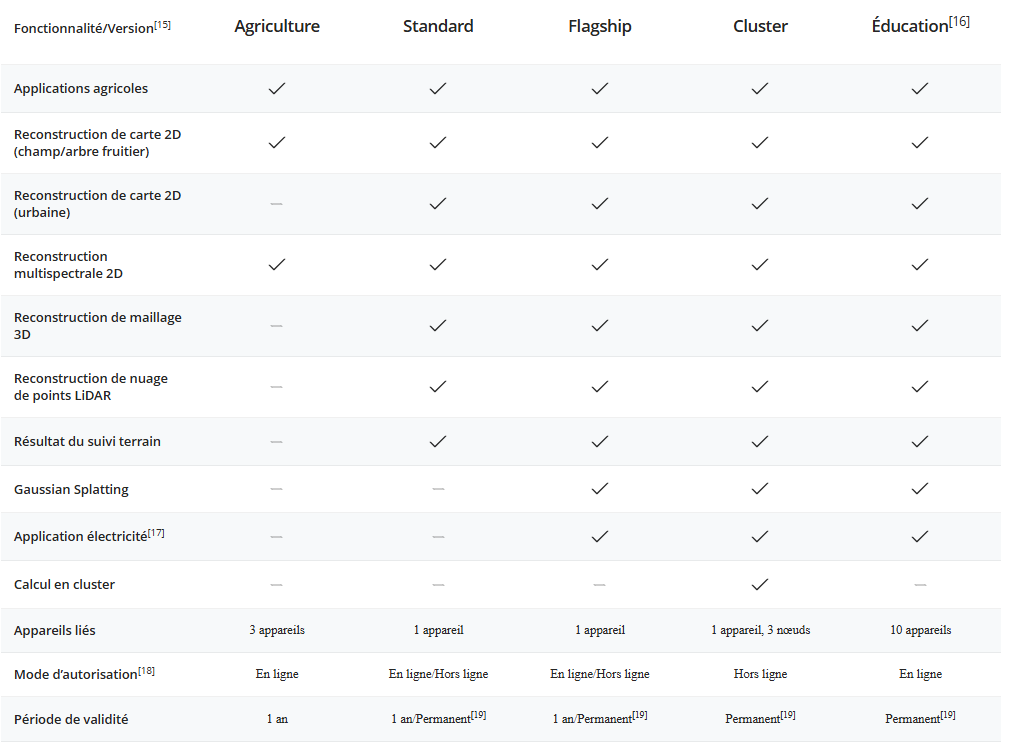Click checkmark for Applications agricoles under Agriculture

(277, 89)
